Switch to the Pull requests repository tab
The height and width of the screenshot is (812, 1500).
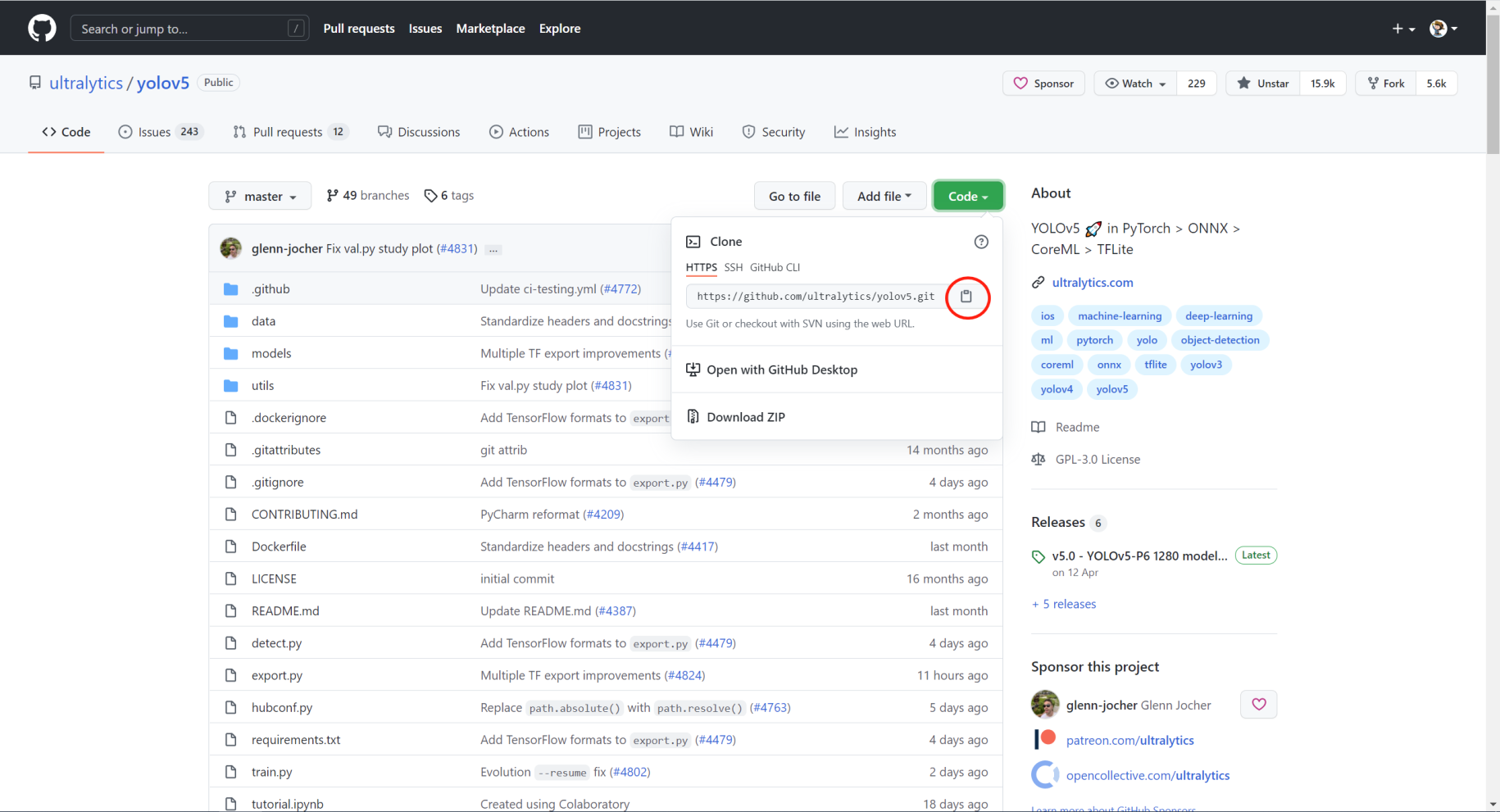[x=291, y=132]
